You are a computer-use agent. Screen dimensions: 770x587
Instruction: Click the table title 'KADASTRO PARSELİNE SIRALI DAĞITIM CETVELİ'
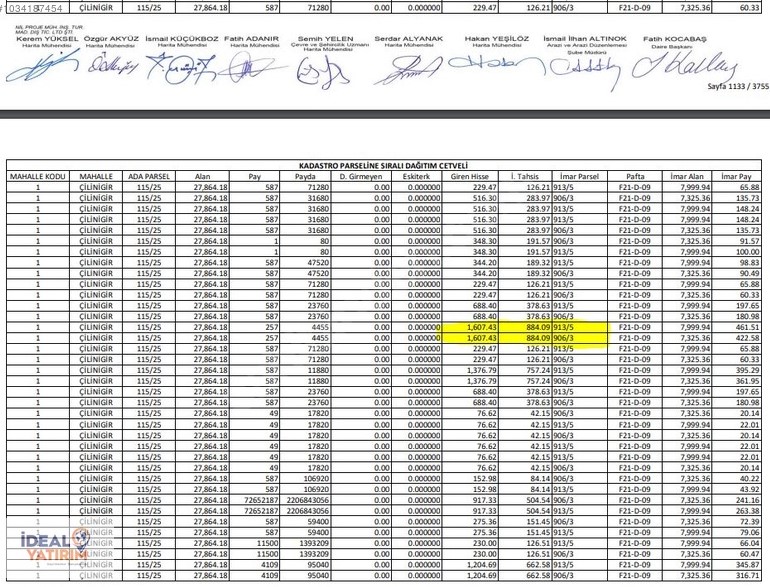coord(383,166)
